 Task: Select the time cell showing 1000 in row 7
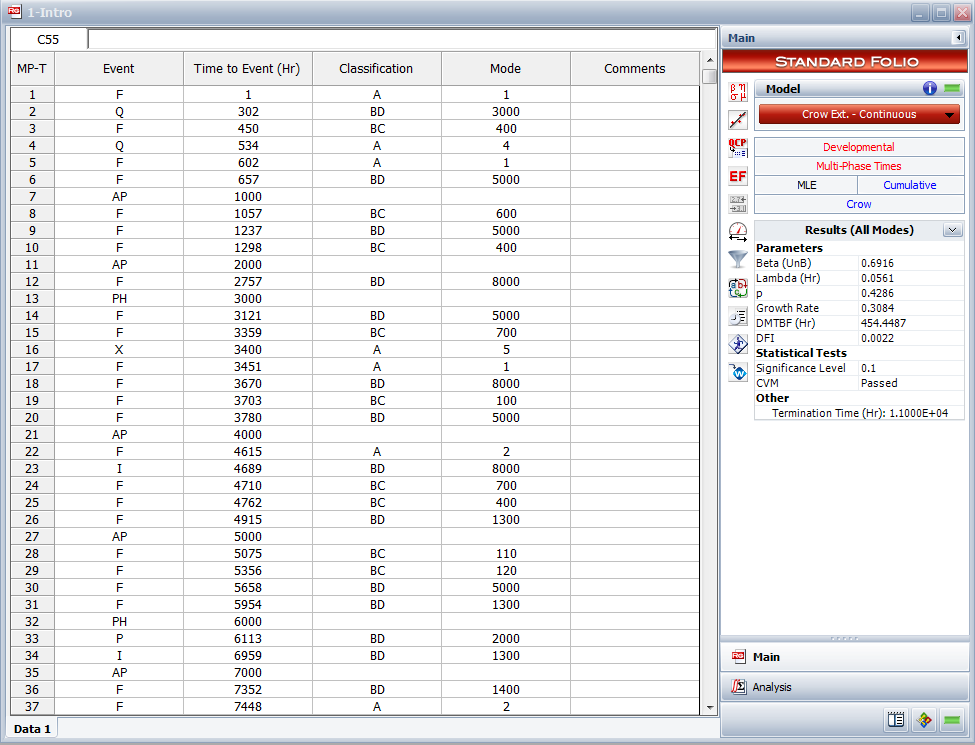click(x=247, y=197)
